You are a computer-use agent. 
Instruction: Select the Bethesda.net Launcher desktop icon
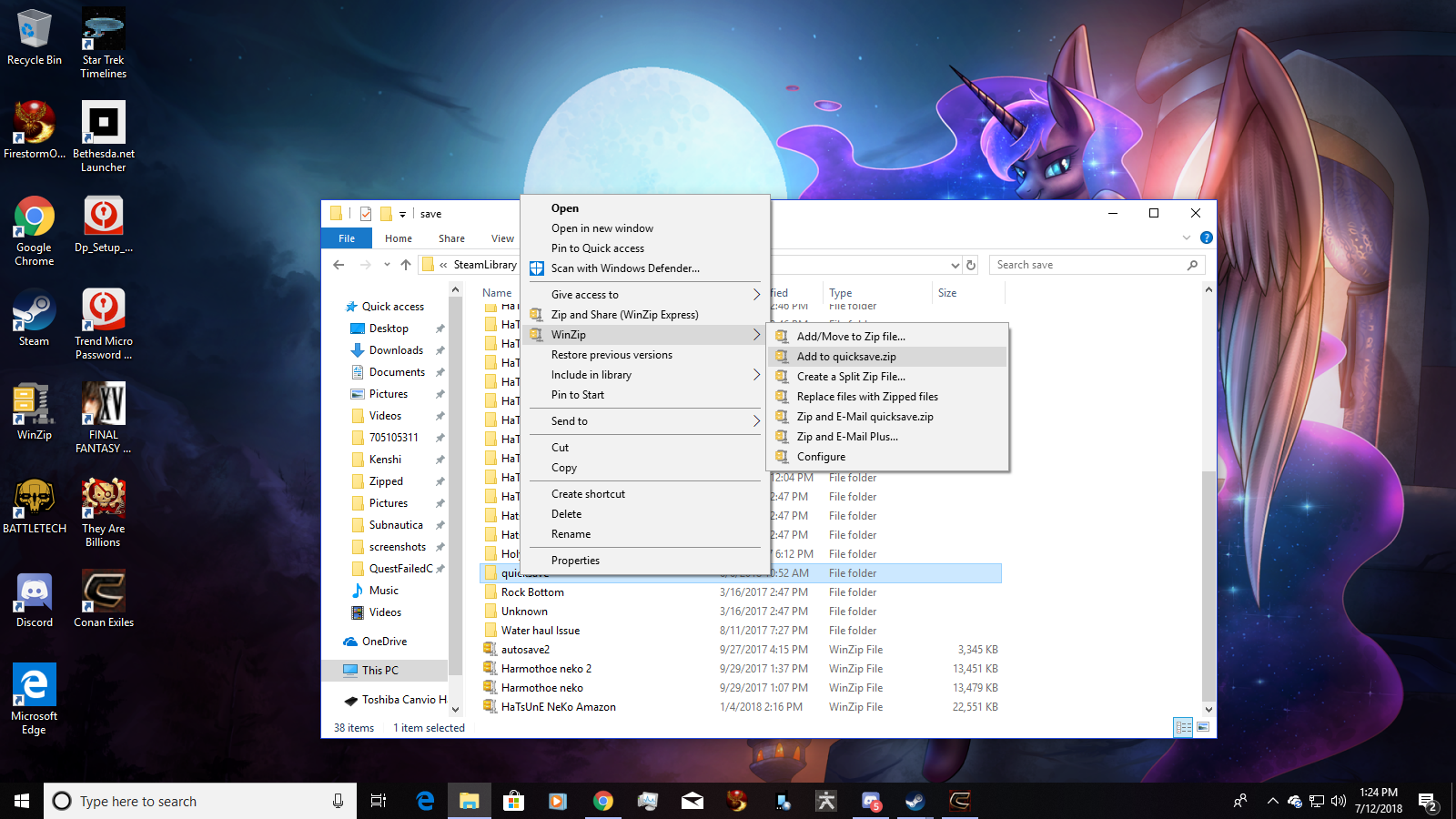pos(104,136)
